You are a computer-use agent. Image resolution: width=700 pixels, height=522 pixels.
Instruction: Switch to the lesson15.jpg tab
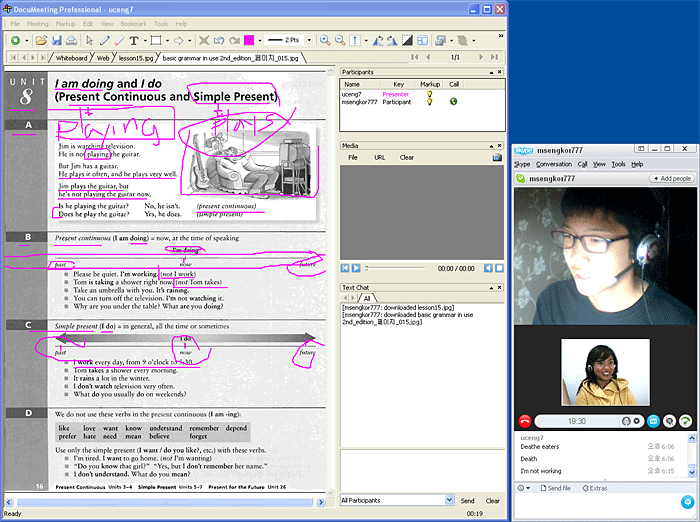136,58
